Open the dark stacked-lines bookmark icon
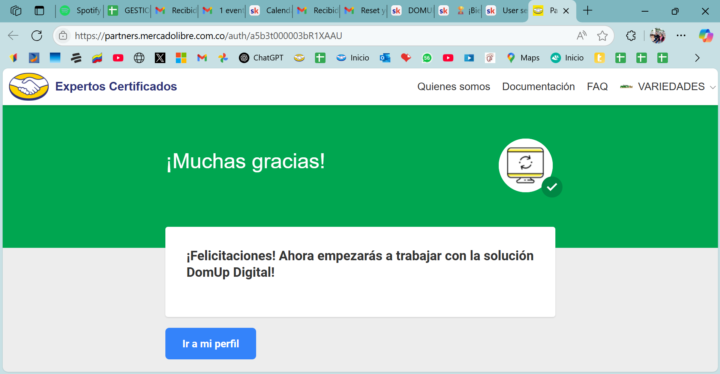 pyautogui.click(x=76, y=58)
